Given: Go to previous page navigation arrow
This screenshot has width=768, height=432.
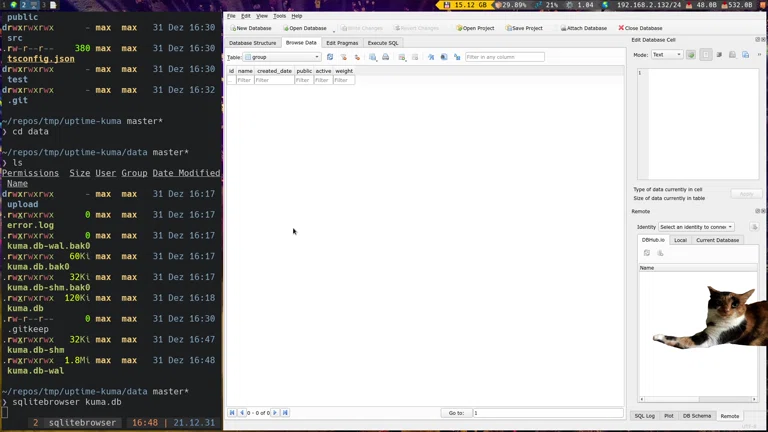Looking at the screenshot, I should click(242, 413).
